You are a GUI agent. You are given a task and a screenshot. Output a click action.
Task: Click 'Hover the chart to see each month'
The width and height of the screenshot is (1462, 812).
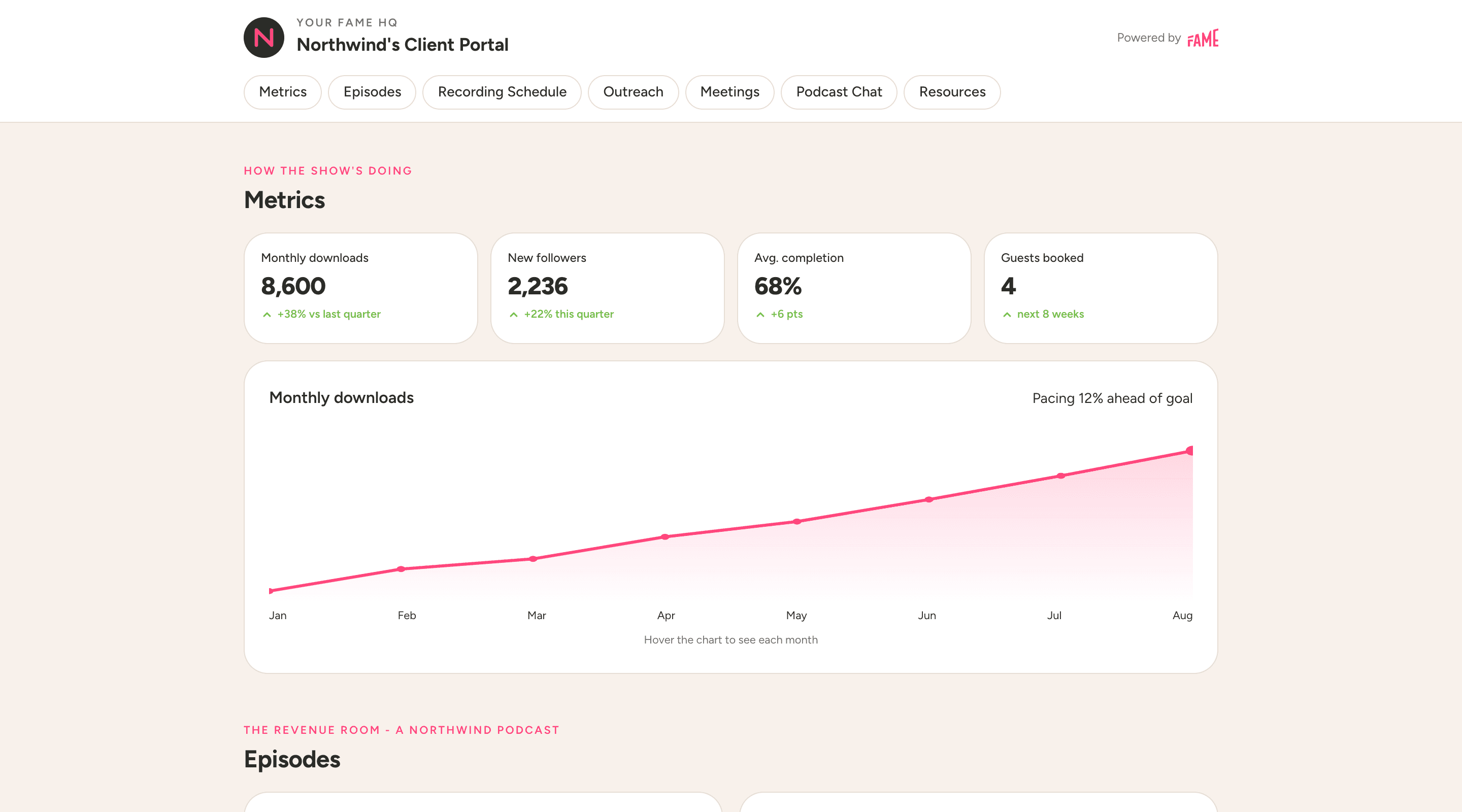(731, 639)
